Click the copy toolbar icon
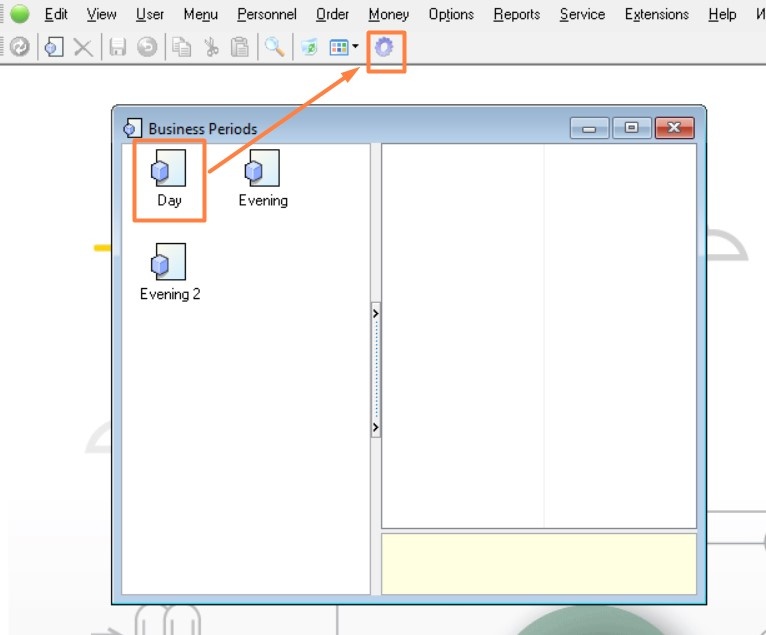766x635 pixels. [181, 47]
